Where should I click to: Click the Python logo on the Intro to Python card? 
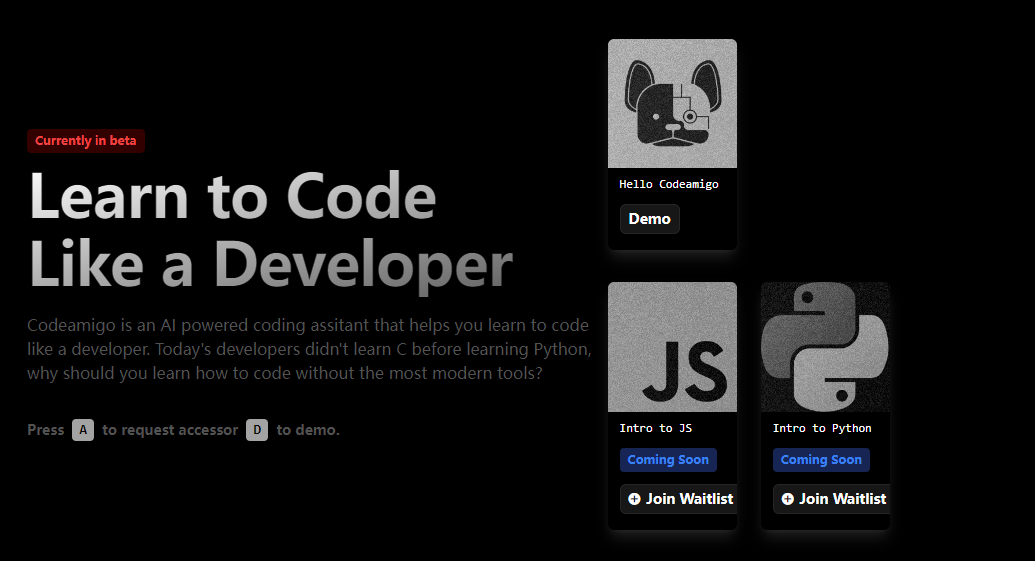coord(825,346)
